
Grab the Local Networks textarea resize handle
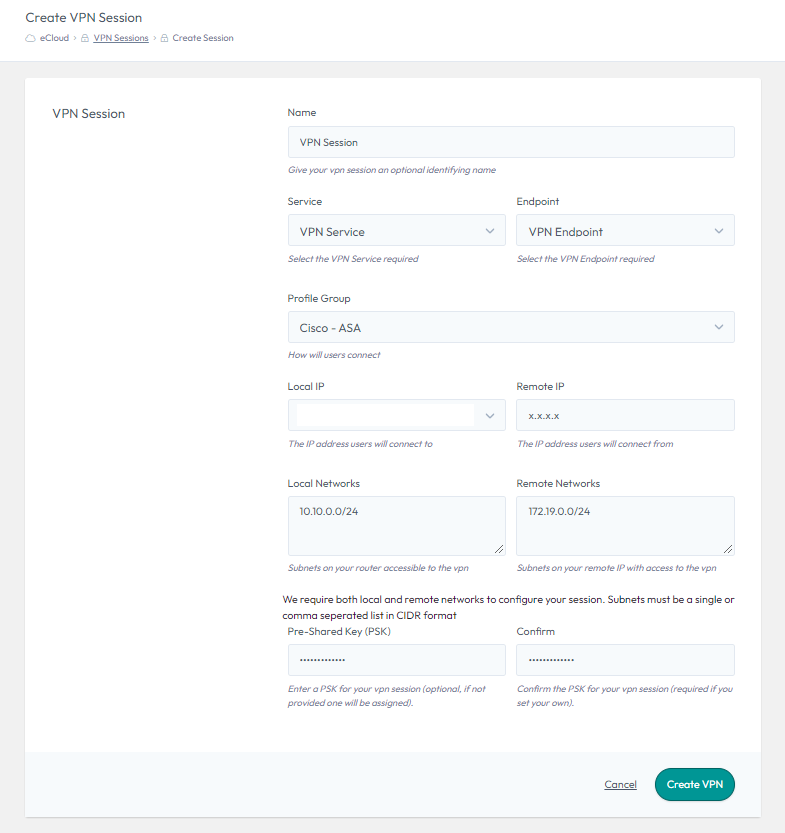(499, 549)
